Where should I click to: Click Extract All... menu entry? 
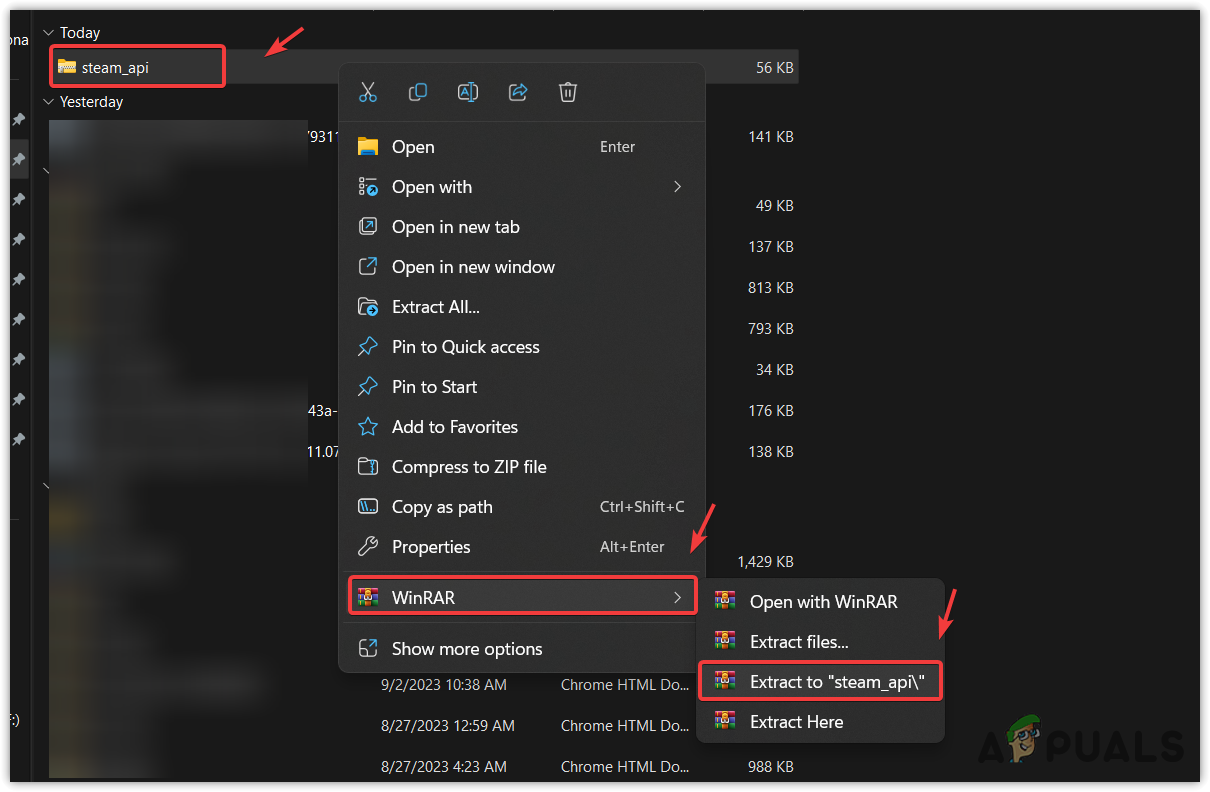click(x=435, y=307)
